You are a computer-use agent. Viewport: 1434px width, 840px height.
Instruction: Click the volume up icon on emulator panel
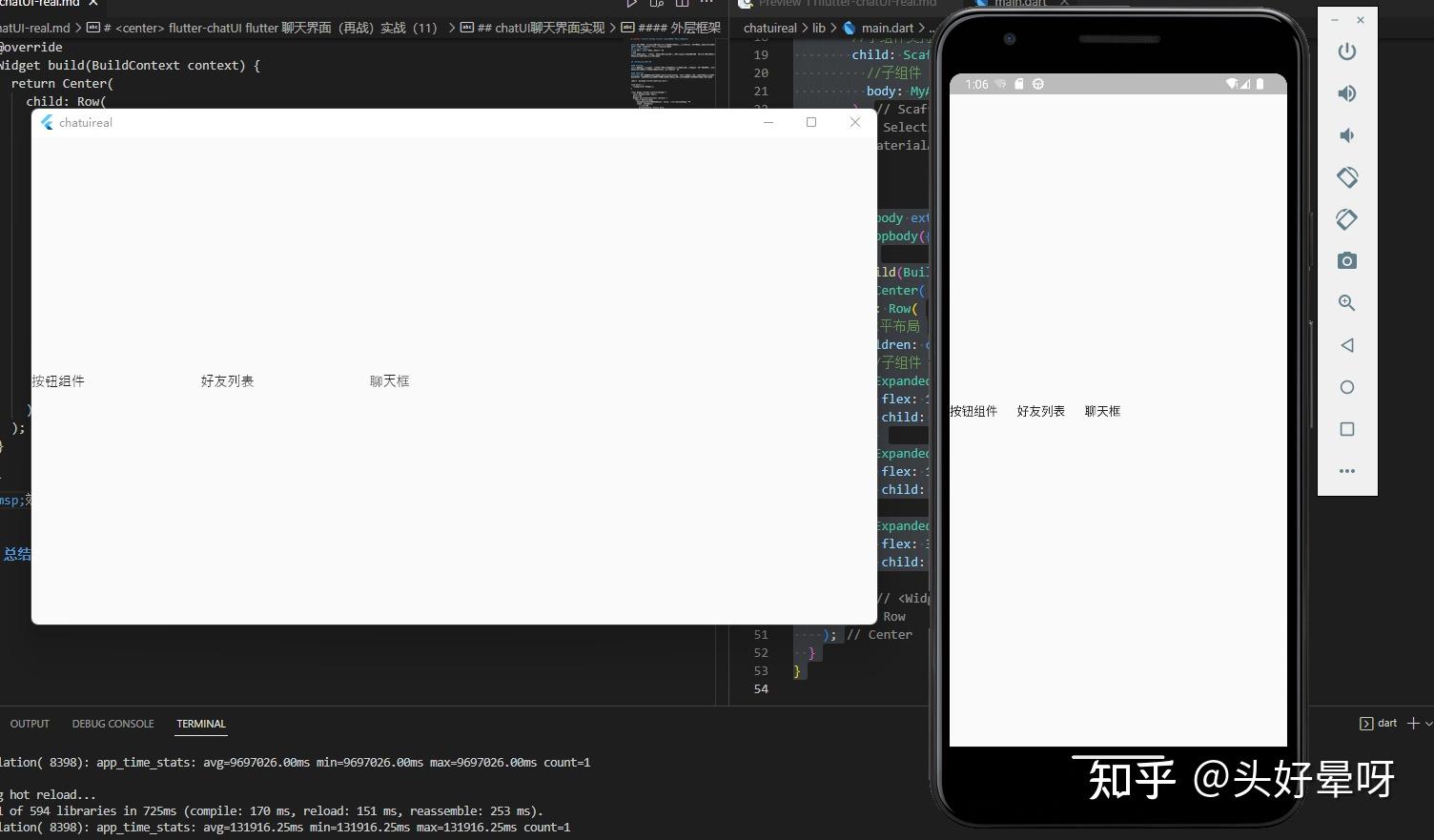tap(1346, 92)
